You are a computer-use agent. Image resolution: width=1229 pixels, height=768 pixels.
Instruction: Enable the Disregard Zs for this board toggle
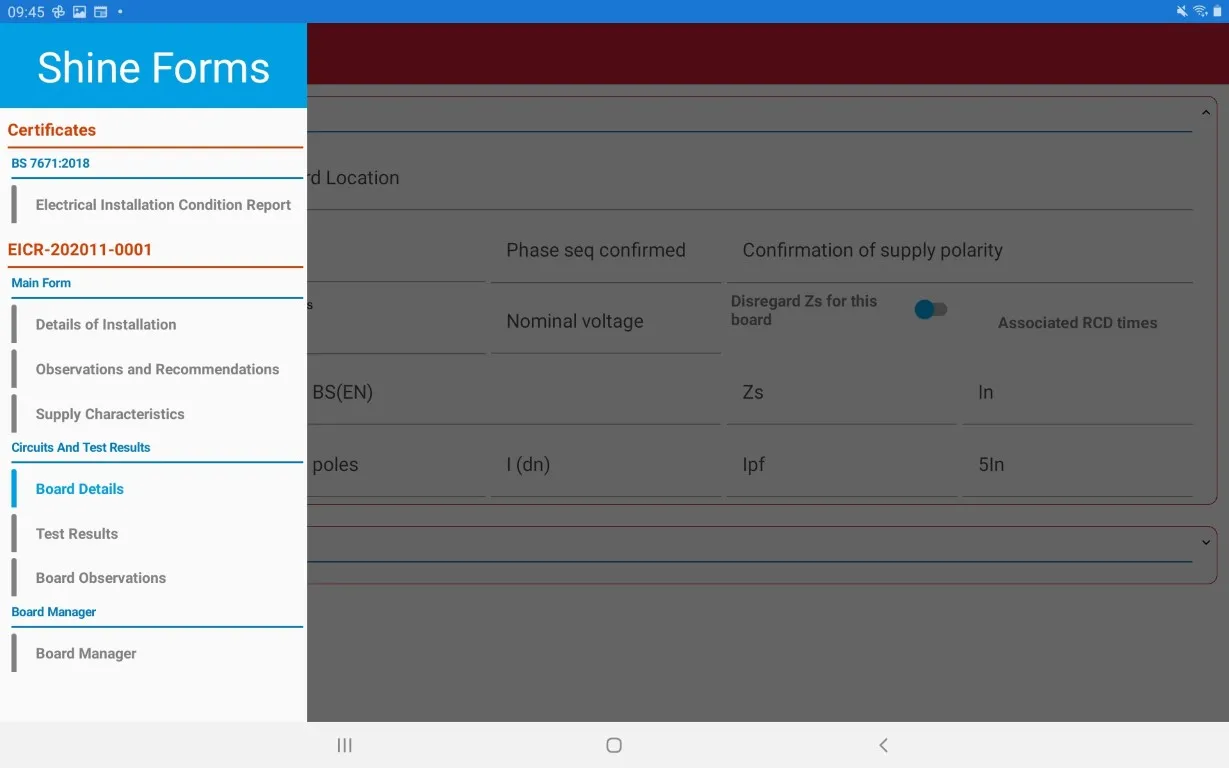point(928,309)
